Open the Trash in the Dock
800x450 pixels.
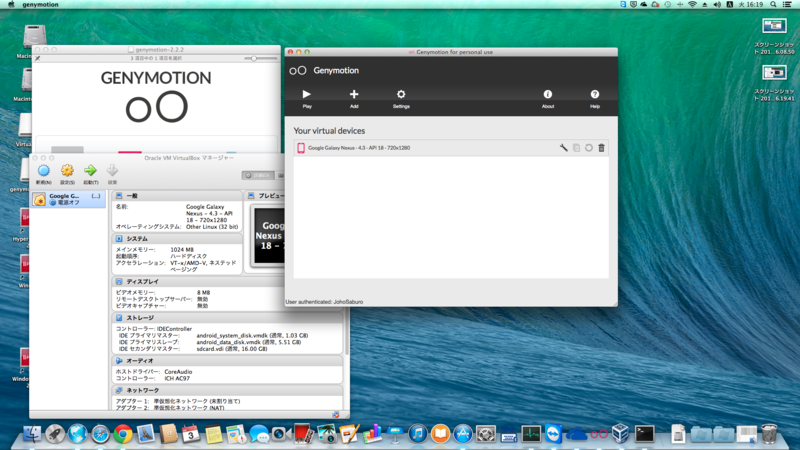tap(769, 434)
